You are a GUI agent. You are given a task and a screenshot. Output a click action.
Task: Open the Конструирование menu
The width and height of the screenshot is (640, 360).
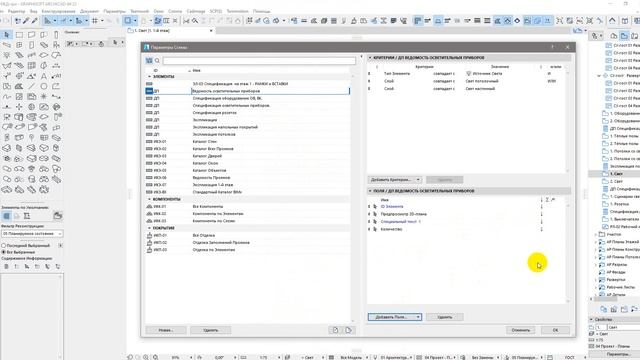(x=58, y=11)
